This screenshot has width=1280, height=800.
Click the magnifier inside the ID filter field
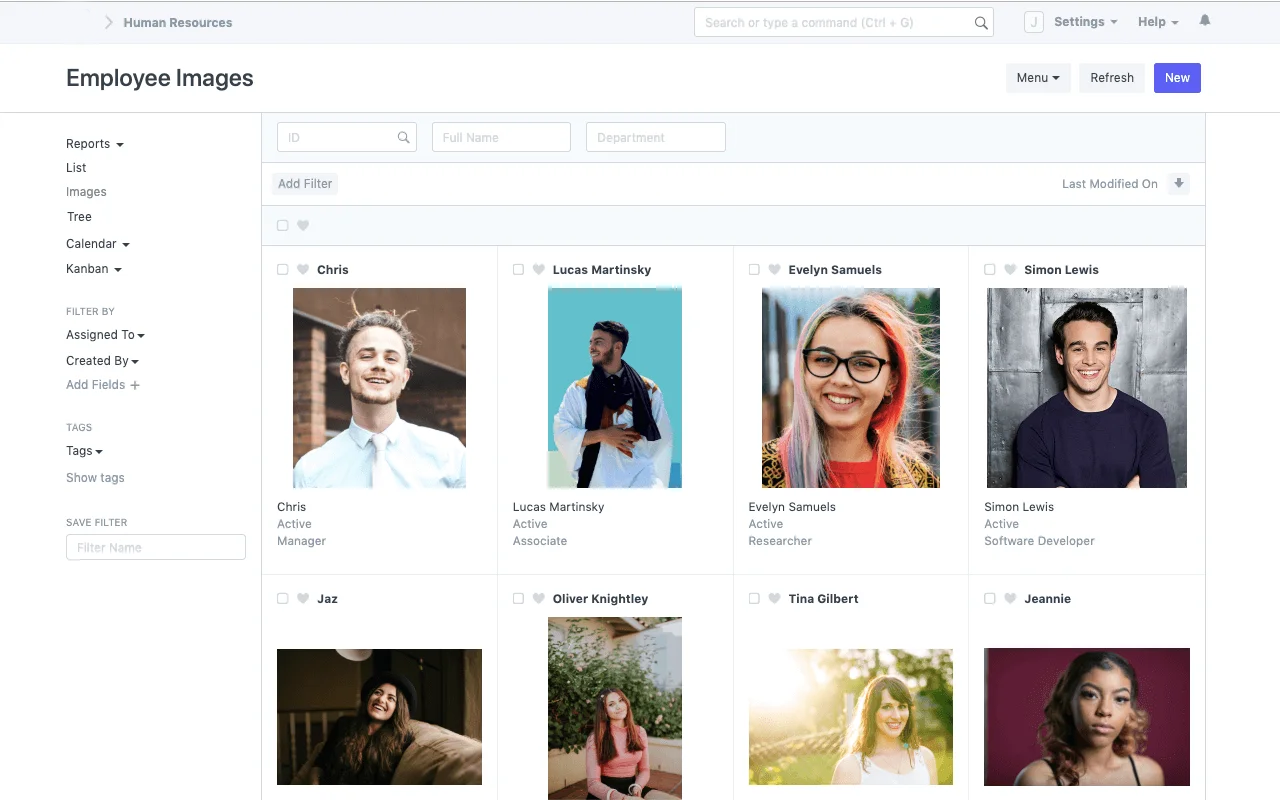coord(403,137)
